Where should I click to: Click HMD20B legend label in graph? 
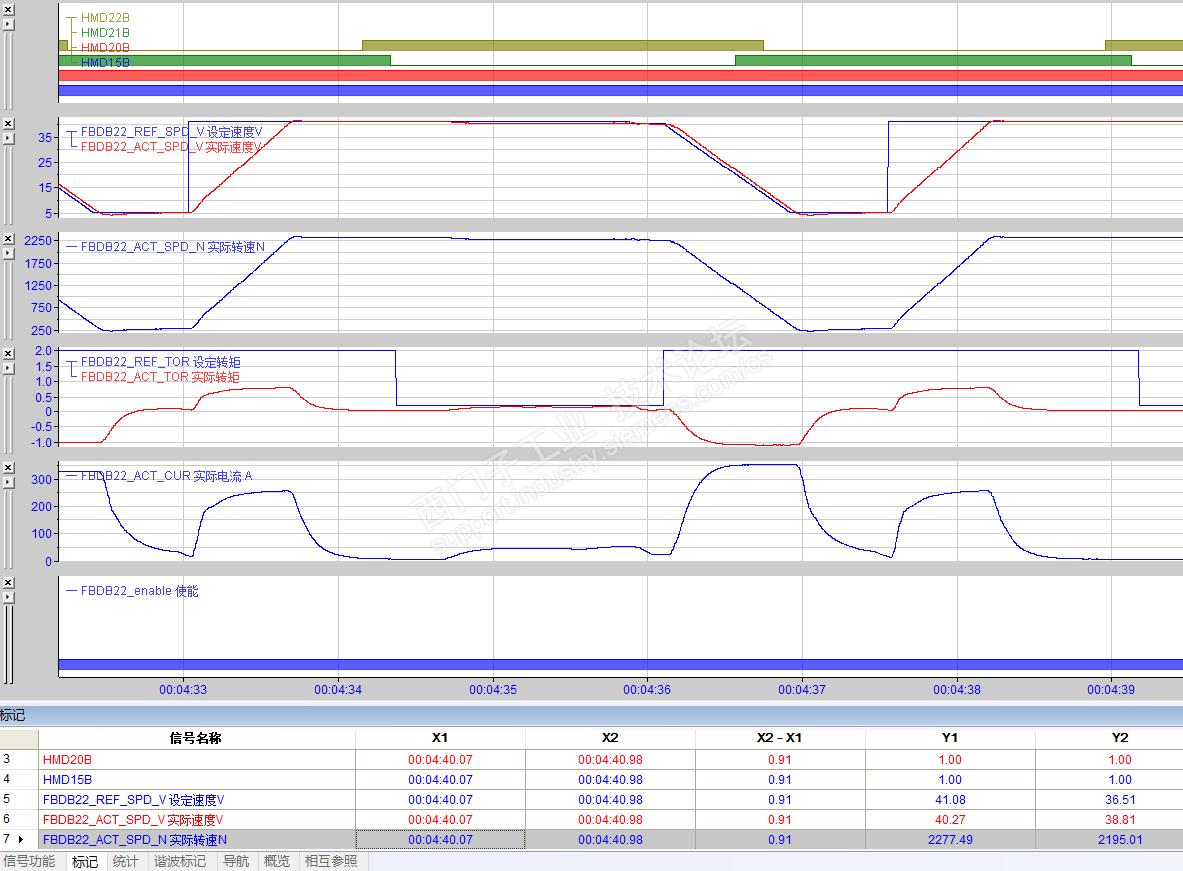click(105, 48)
